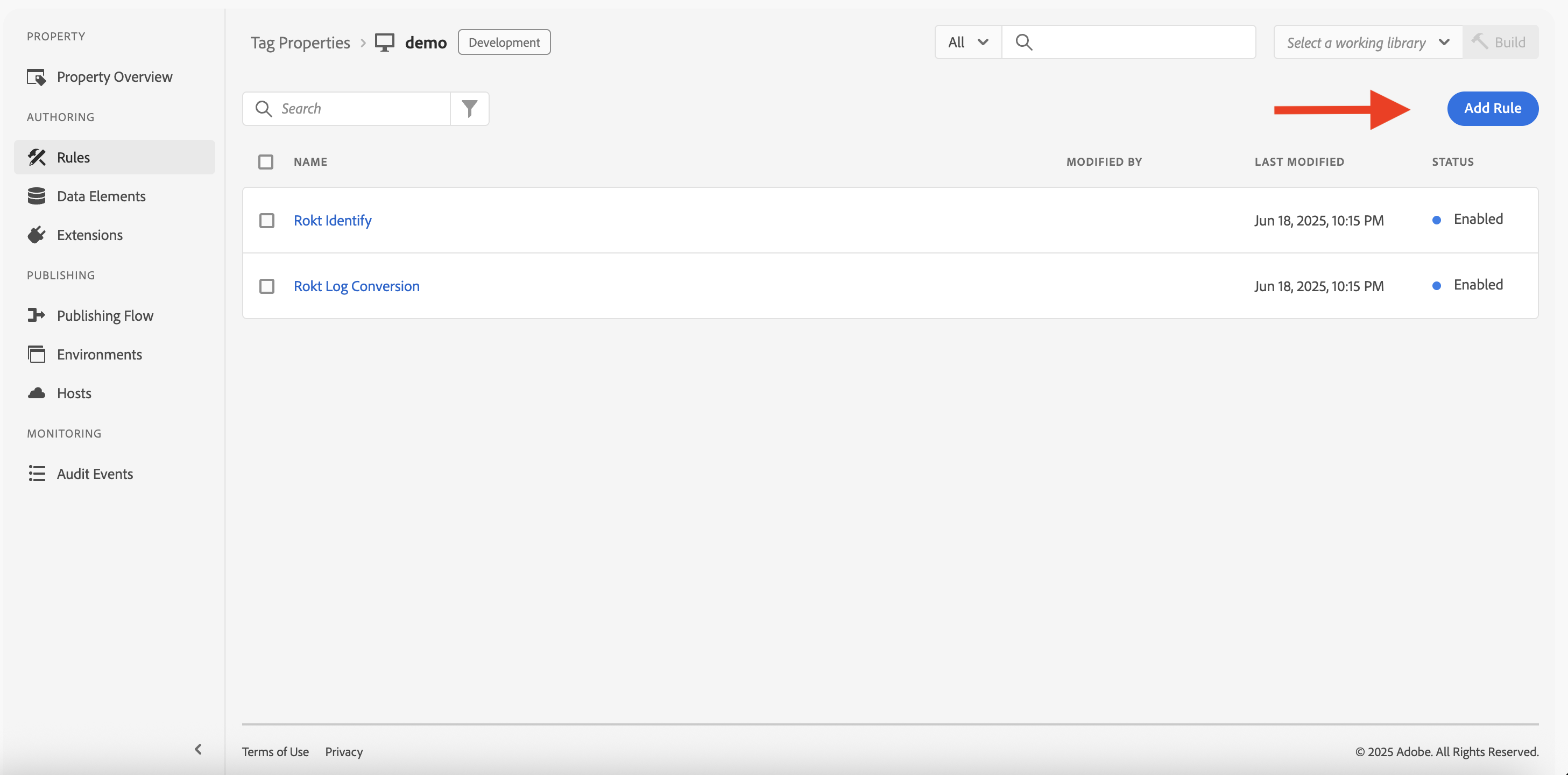Click the Build button
The height and width of the screenshot is (775, 1568).
pos(1500,42)
